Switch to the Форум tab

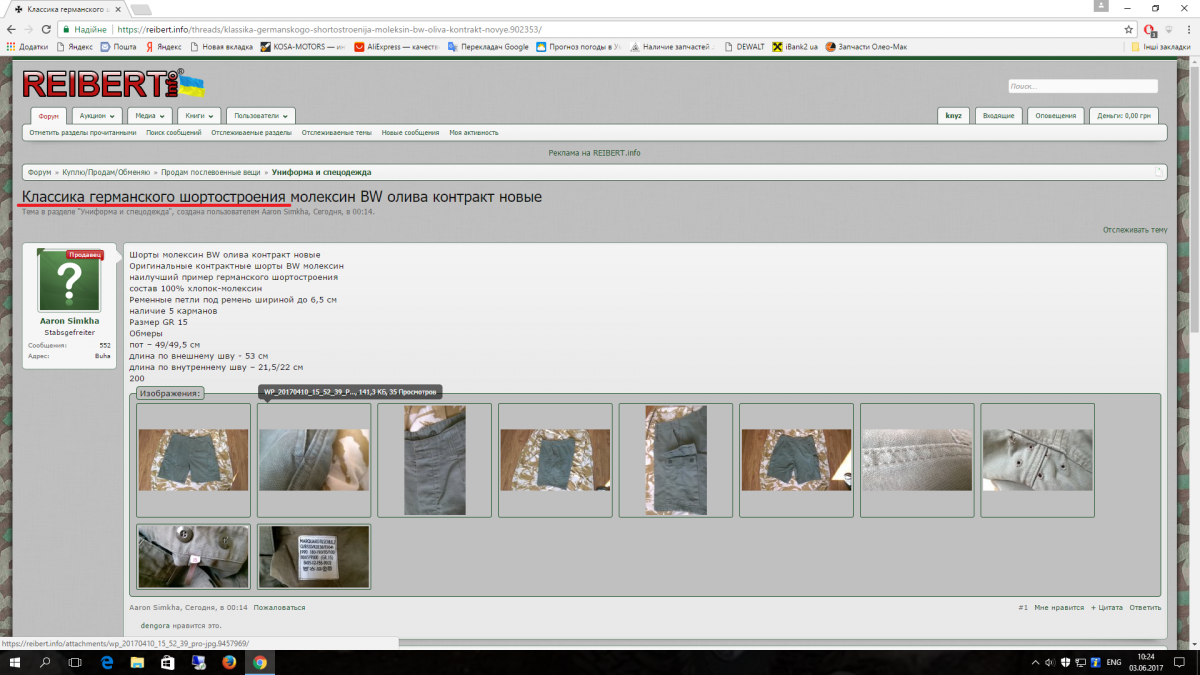48,116
